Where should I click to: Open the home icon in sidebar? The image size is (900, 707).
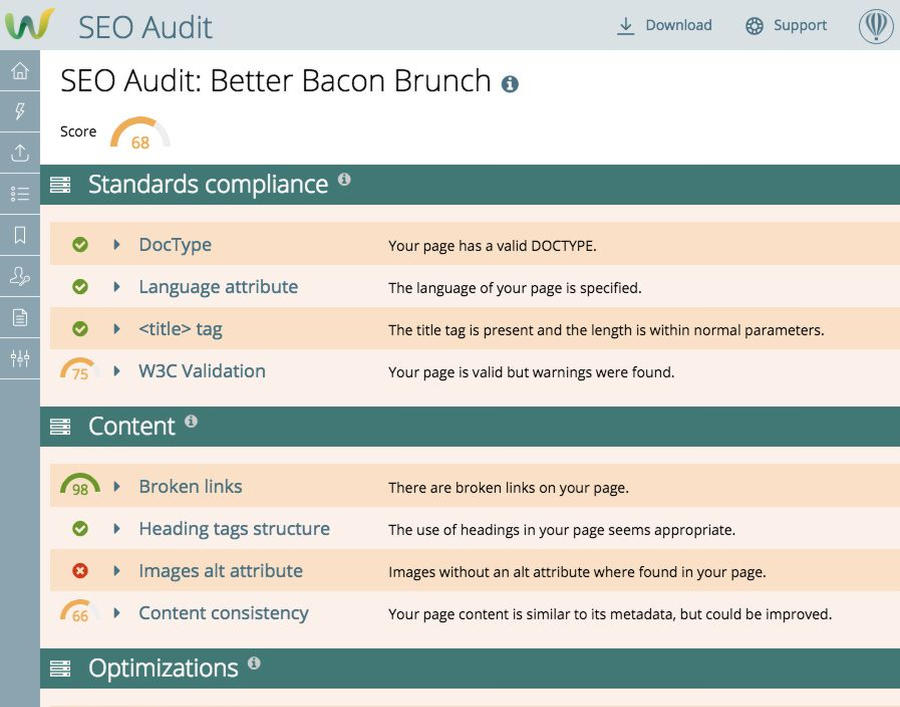coord(20,71)
